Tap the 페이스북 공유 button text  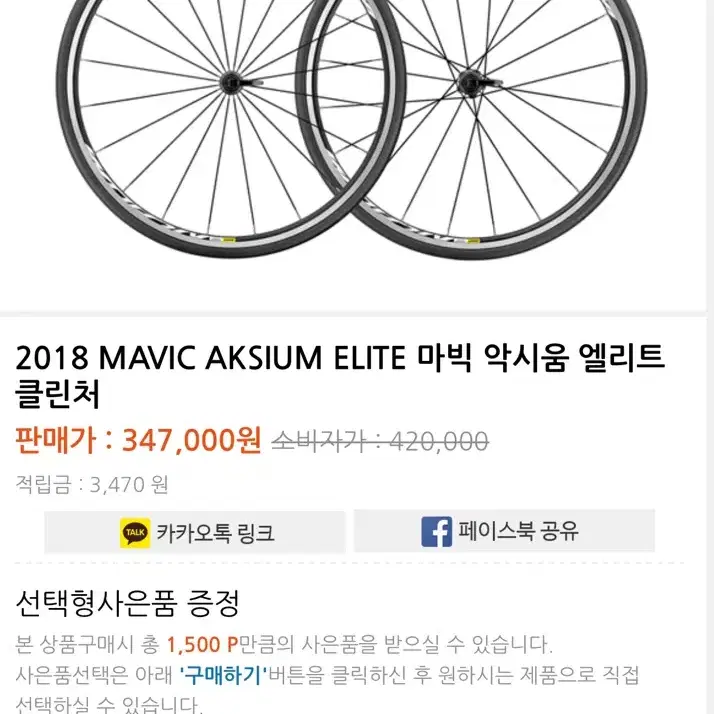coord(518,530)
